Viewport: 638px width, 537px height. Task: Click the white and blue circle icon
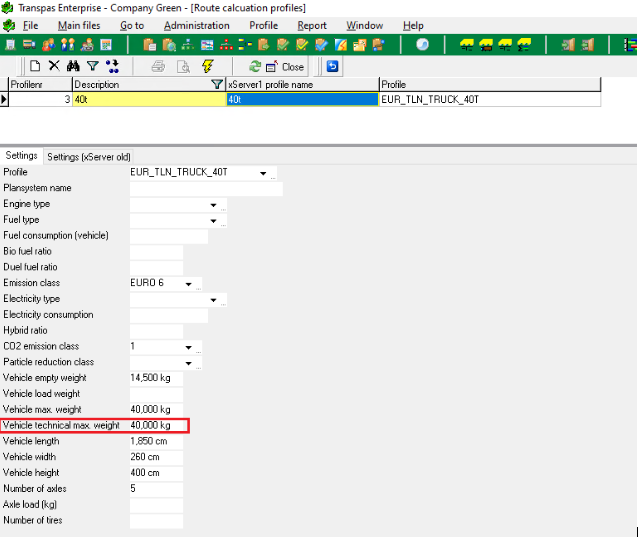pyautogui.click(x=422, y=44)
